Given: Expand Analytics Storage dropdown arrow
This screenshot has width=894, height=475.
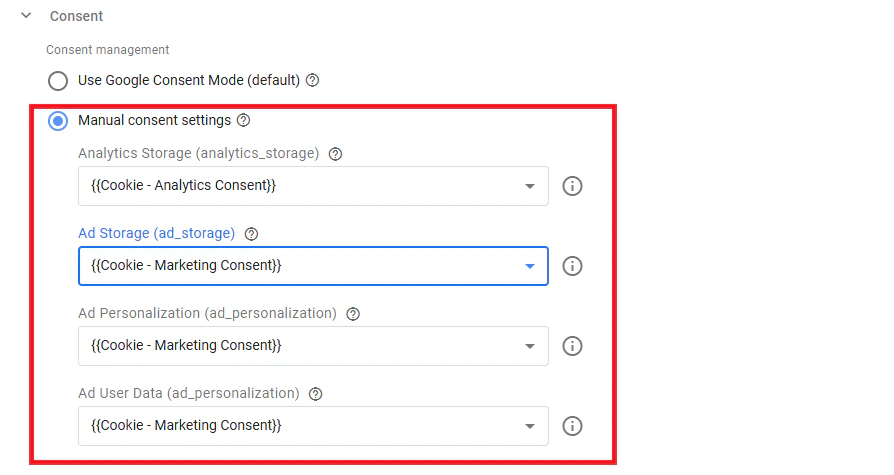Looking at the screenshot, I should pos(530,186).
